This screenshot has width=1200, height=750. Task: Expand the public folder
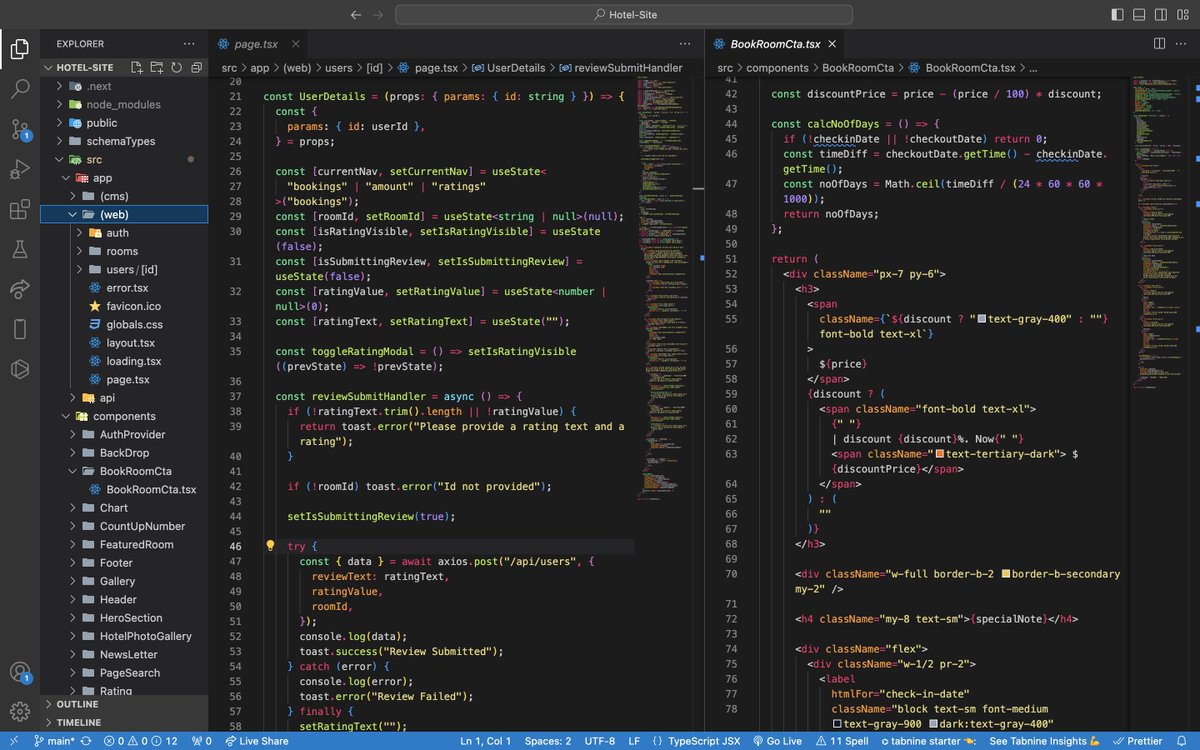(x=125, y=123)
